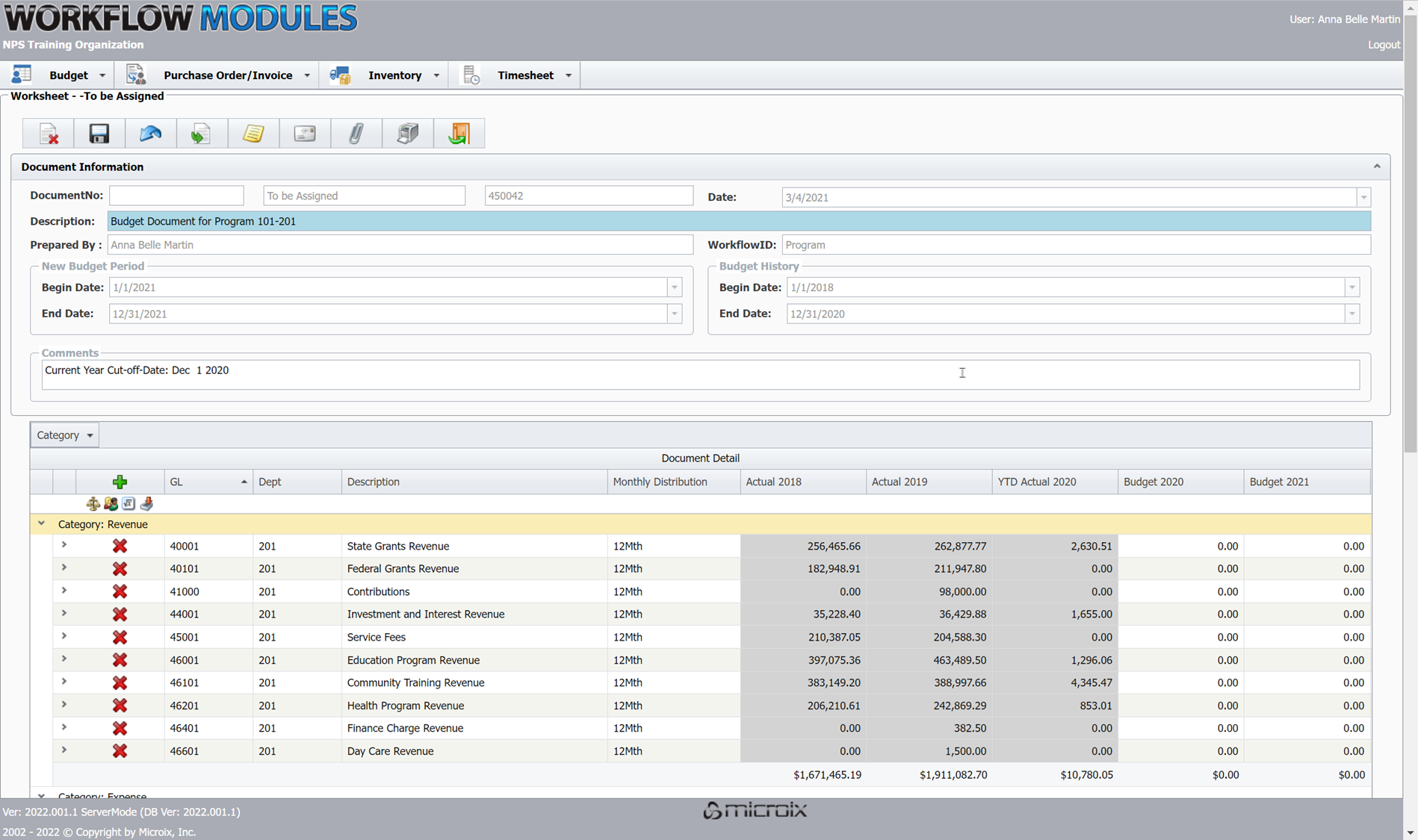1418x840 pixels.
Task: Open the Category grouping dropdown
Action: (65, 435)
